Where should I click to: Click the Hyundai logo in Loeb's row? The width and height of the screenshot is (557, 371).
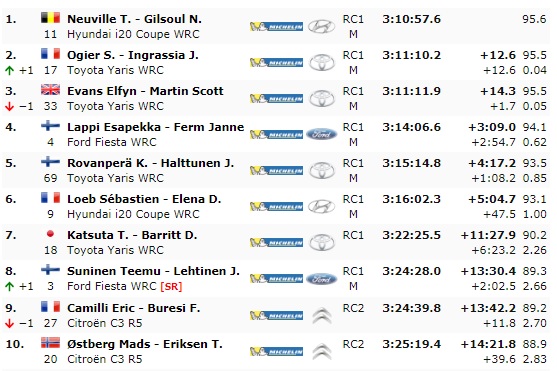(x=321, y=206)
